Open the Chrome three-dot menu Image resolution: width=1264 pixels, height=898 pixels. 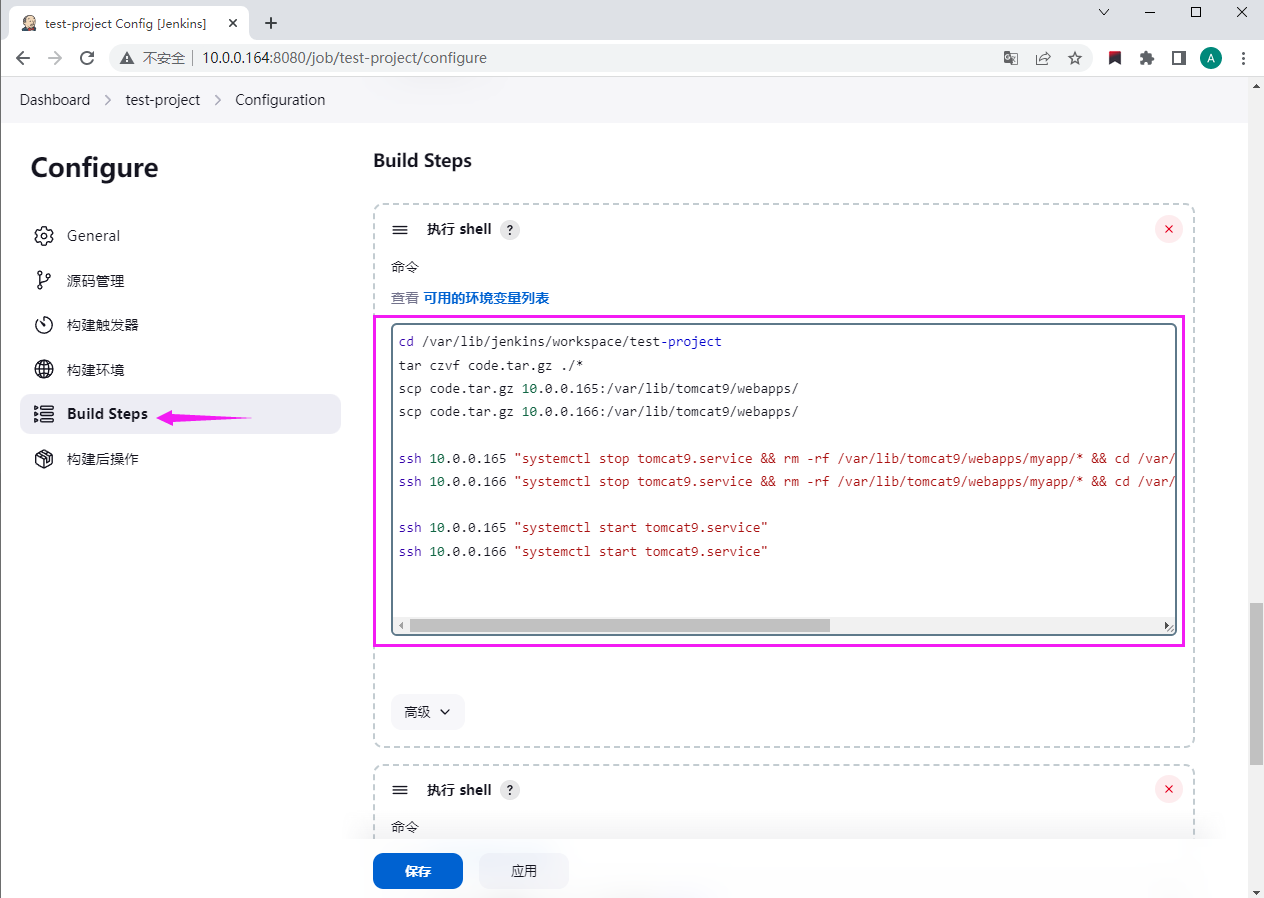(1244, 58)
